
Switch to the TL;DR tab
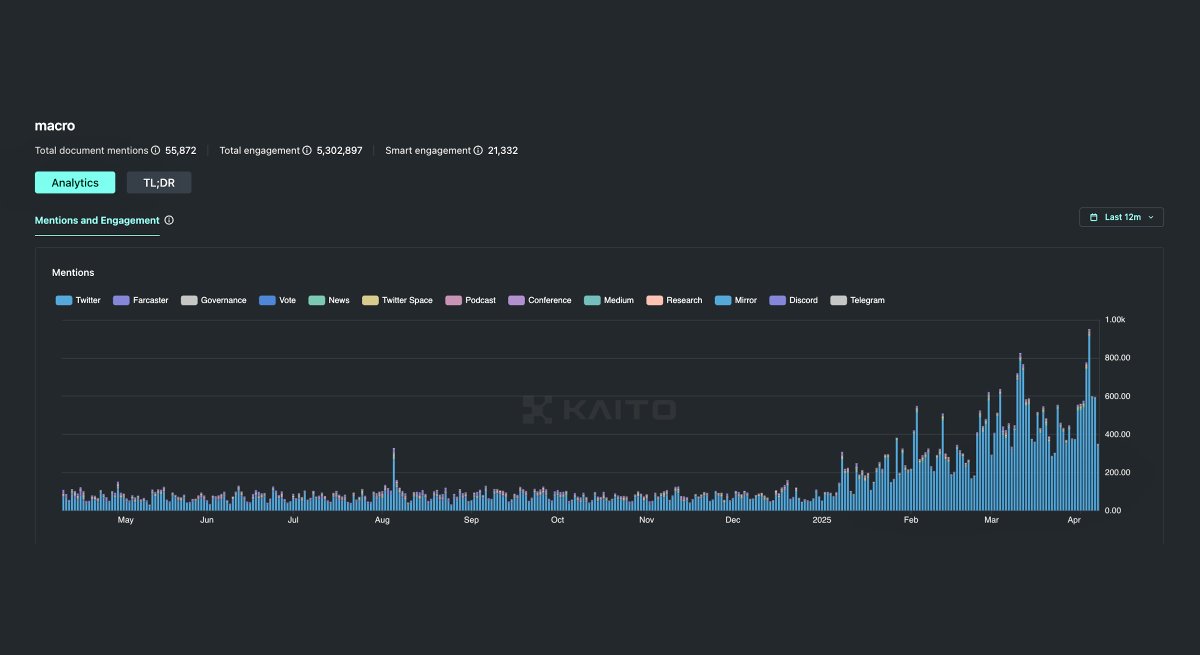pyautogui.click(x=159, y=182)
